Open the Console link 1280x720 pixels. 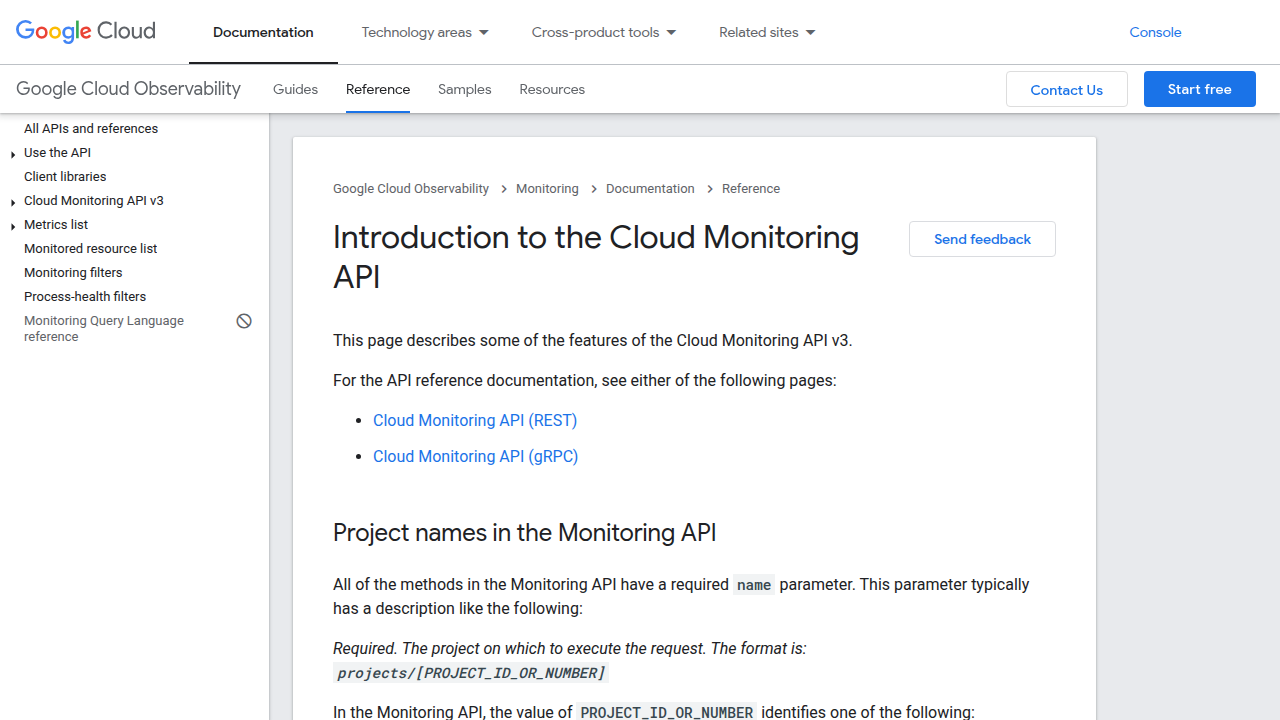point(1155,32)
